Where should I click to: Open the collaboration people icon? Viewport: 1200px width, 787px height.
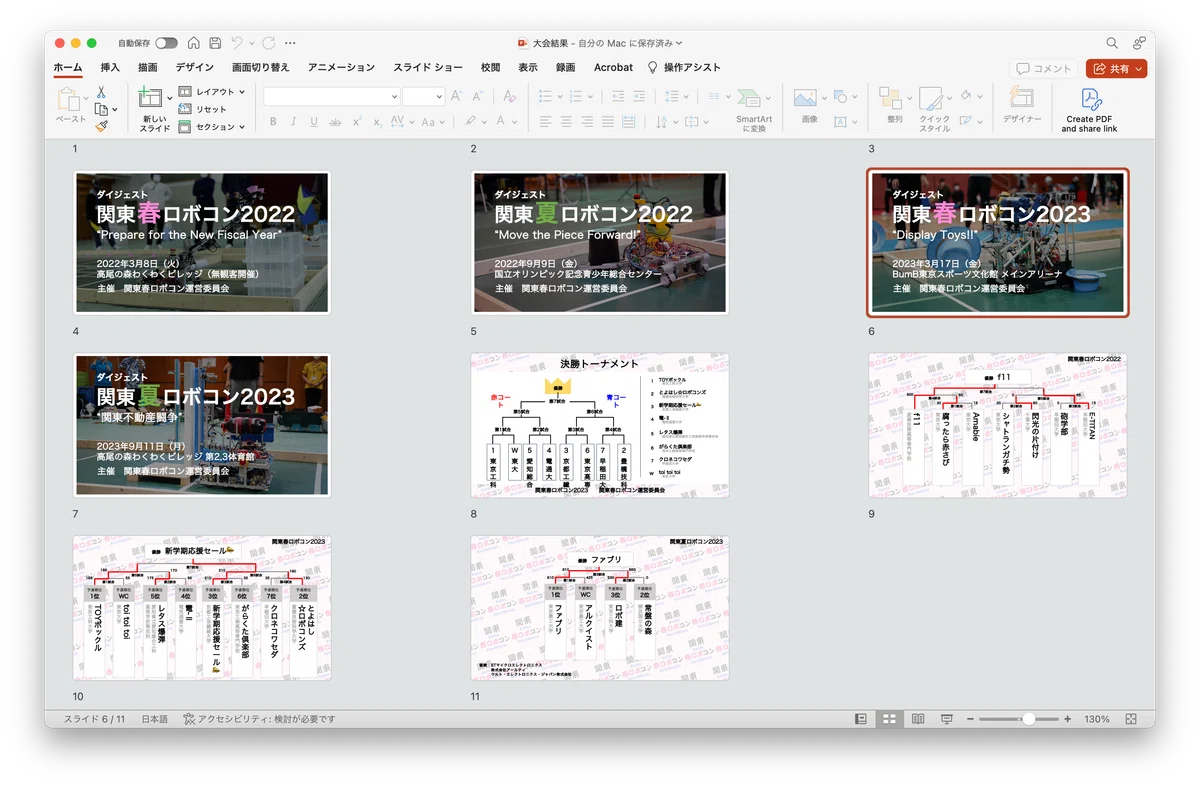click(x=1139, y=43)
